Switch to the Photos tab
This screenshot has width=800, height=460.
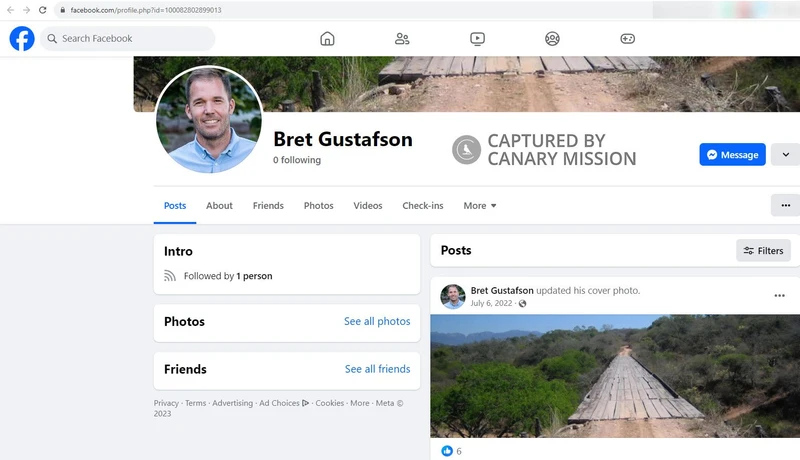pyautogui.click(x=318, y=206)
